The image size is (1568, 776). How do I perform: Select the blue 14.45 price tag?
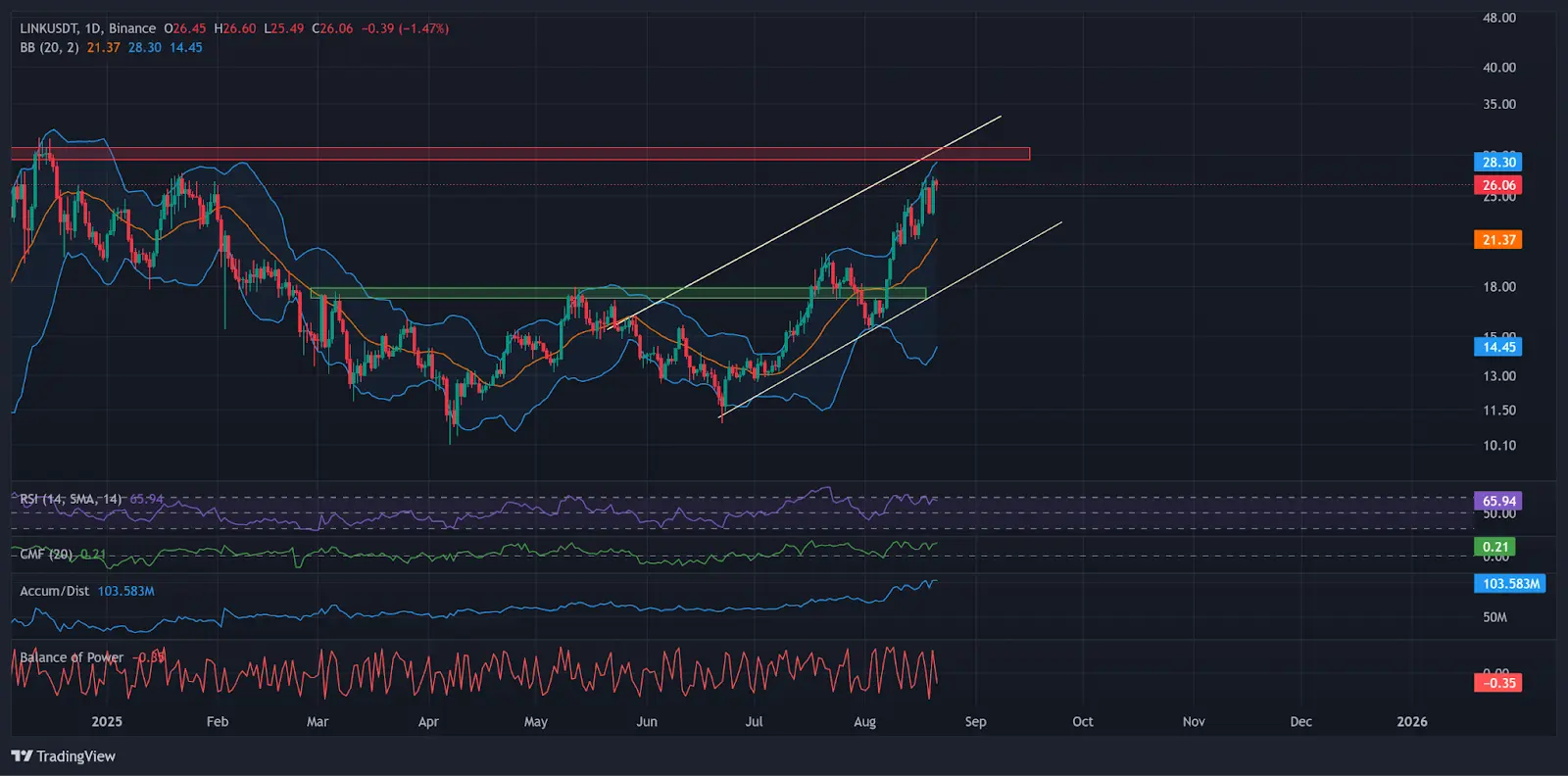pos(1497,347)
